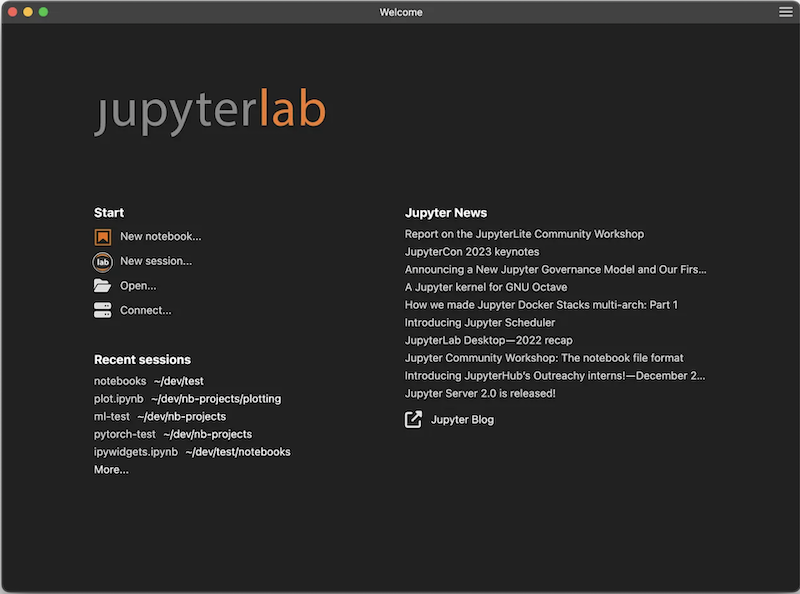Screen dimensions: 800x594
Task: Click the Open folder icon
Action: tap(103, 285)
